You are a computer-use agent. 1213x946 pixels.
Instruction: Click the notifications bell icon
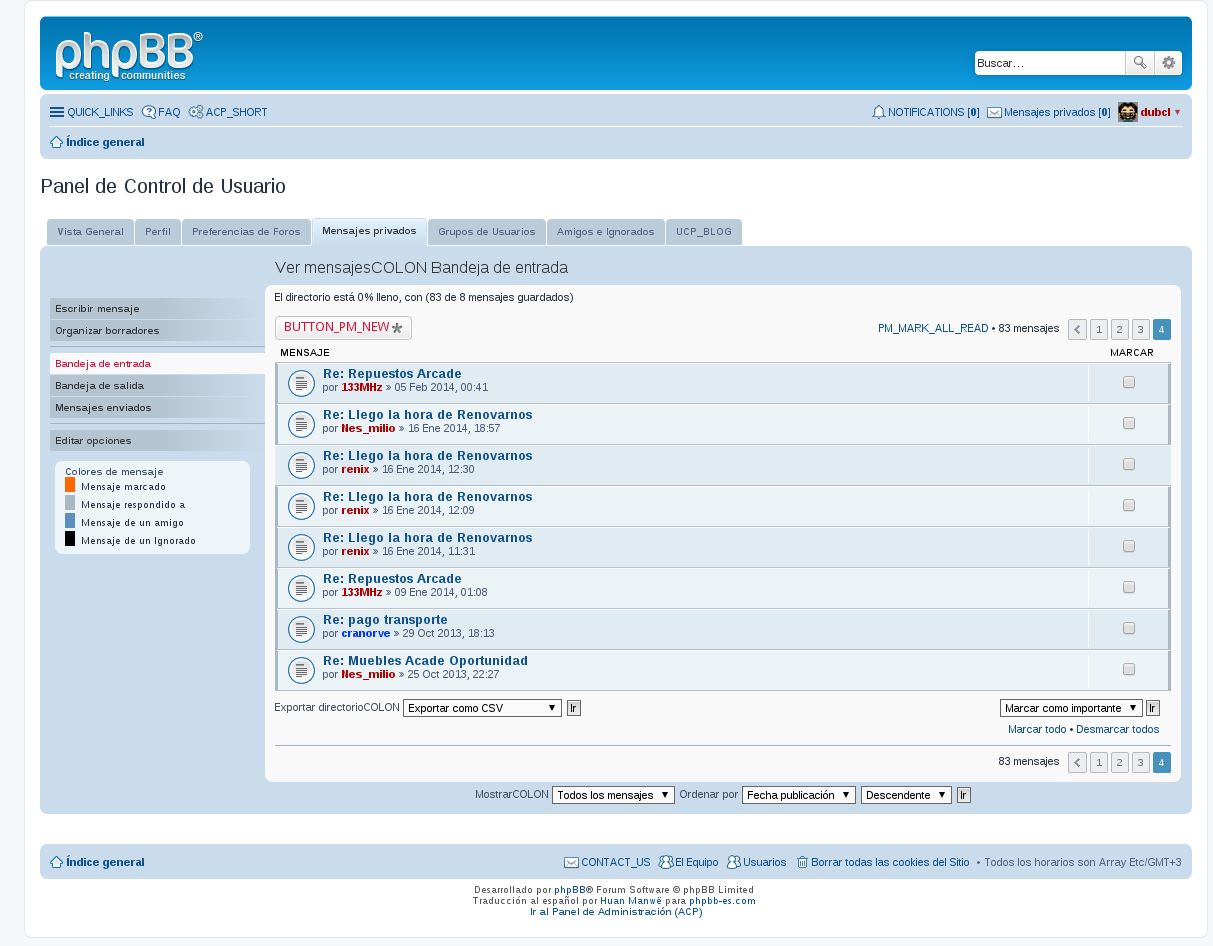click(x=878, y=113)
